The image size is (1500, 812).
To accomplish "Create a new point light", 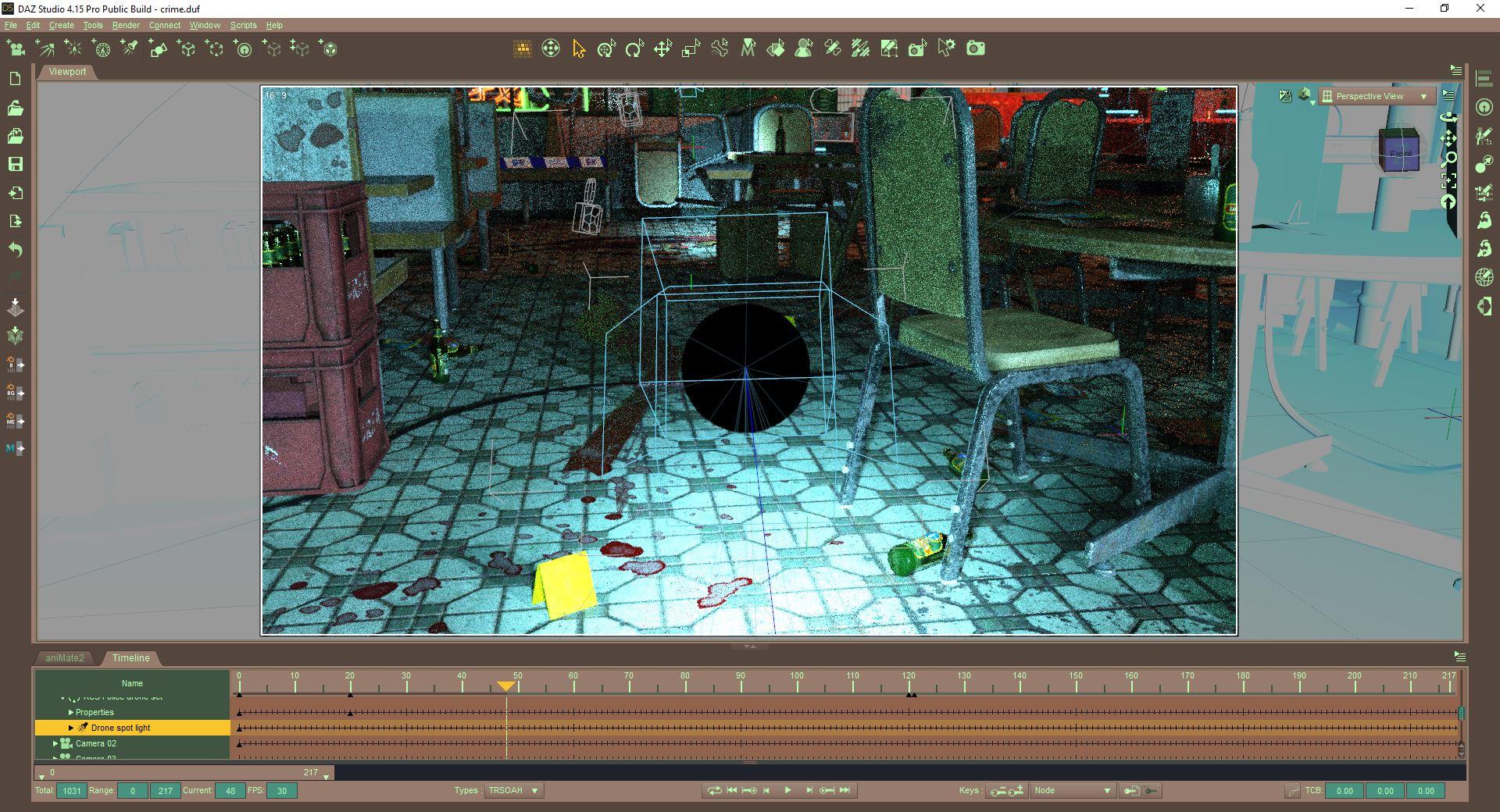I will 73,49.
